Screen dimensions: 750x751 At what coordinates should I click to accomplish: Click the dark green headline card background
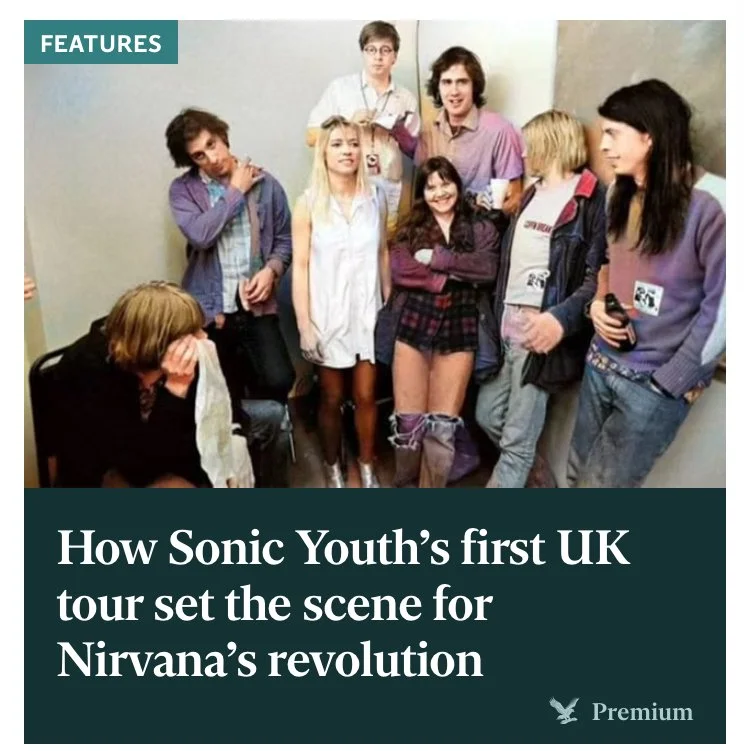(375, 615)
